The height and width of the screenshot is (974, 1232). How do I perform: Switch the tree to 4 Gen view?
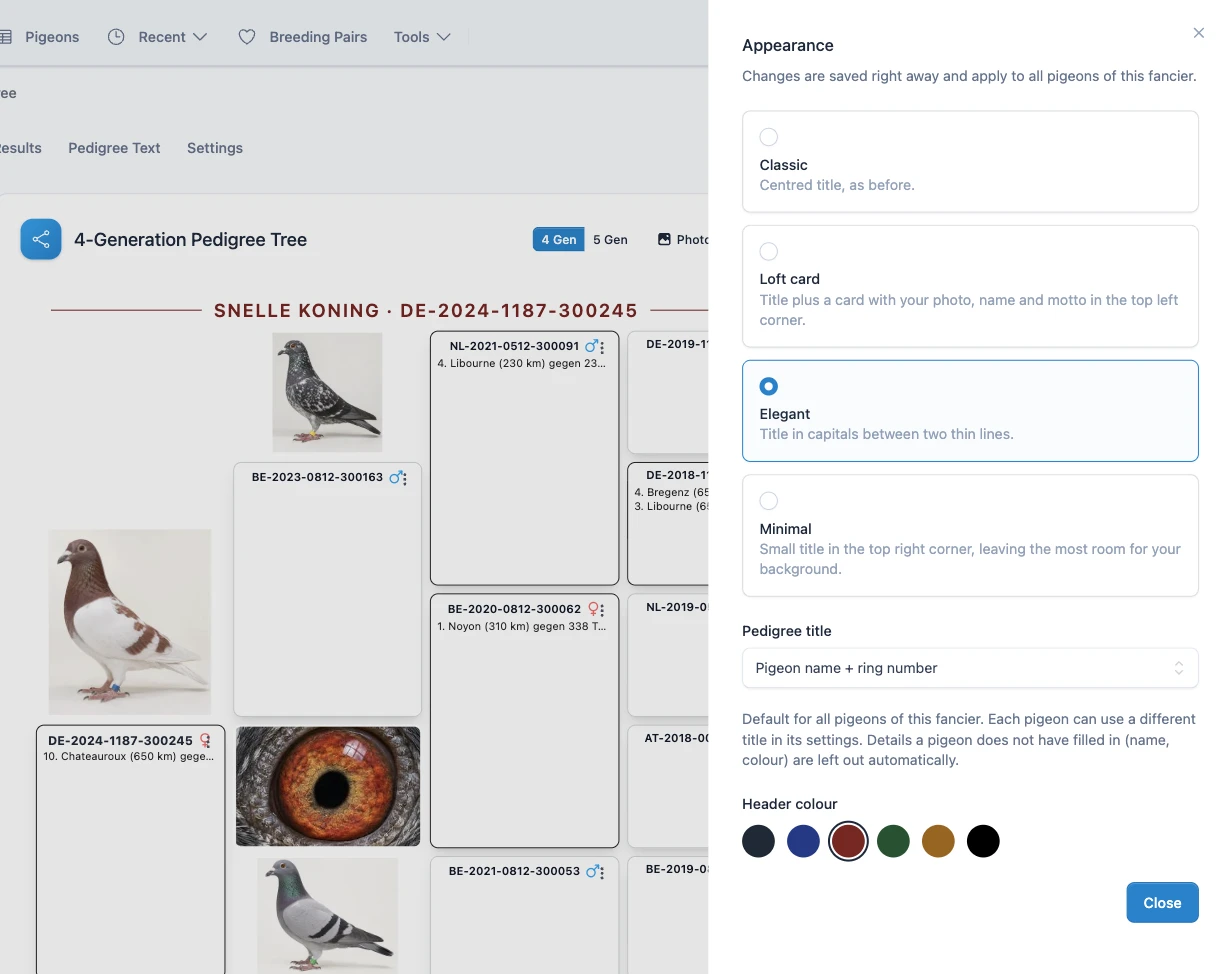click(x=558, y=240)
